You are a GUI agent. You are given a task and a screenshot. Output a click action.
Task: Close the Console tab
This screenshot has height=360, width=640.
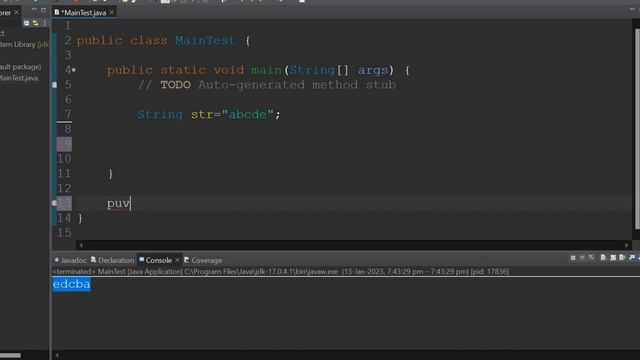177,260
